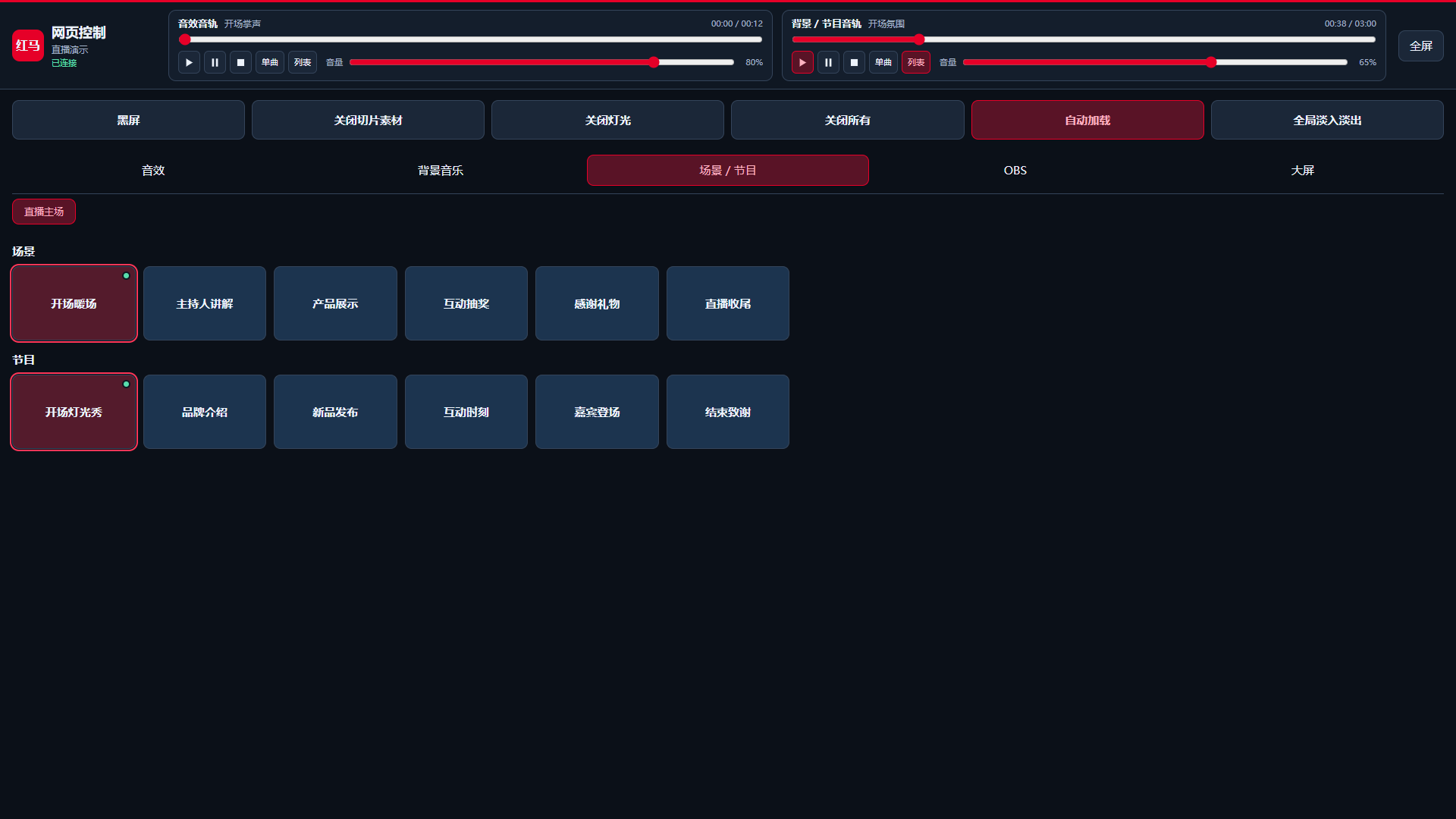
Task: Activate the 主持人讲解 scene
Action: coord(205,303)
